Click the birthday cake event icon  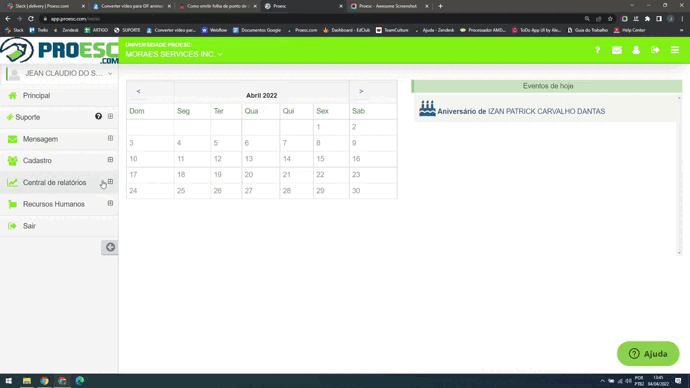tap(427, 109)
